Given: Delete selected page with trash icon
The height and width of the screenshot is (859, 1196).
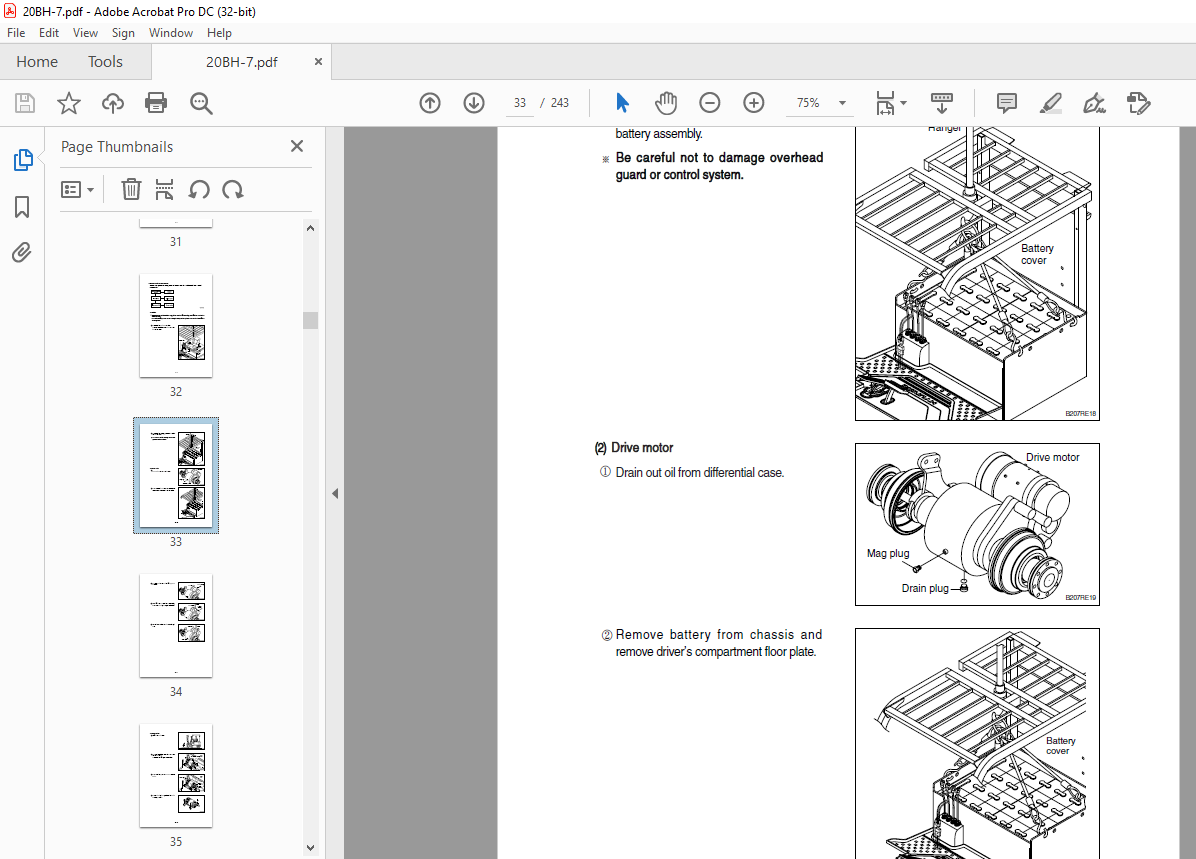Looking at the screenshot, I should (131, 189).
